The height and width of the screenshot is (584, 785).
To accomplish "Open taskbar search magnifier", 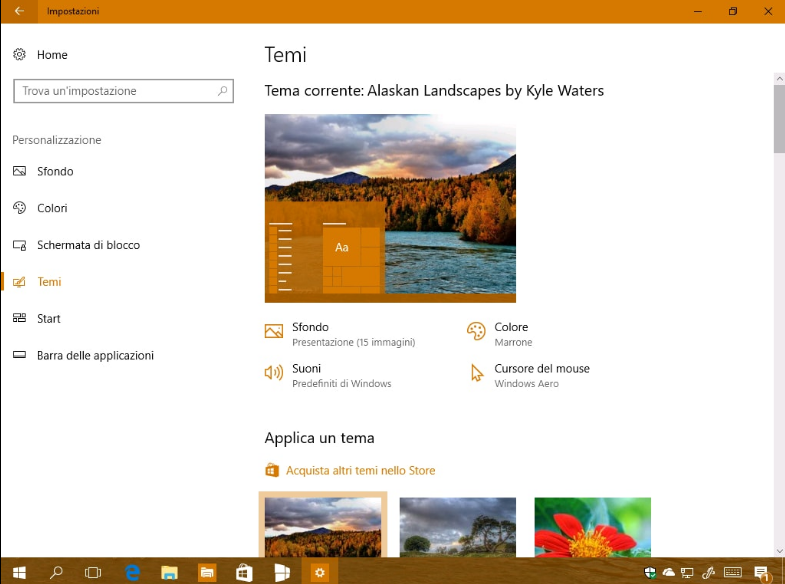I will (56, 572).
